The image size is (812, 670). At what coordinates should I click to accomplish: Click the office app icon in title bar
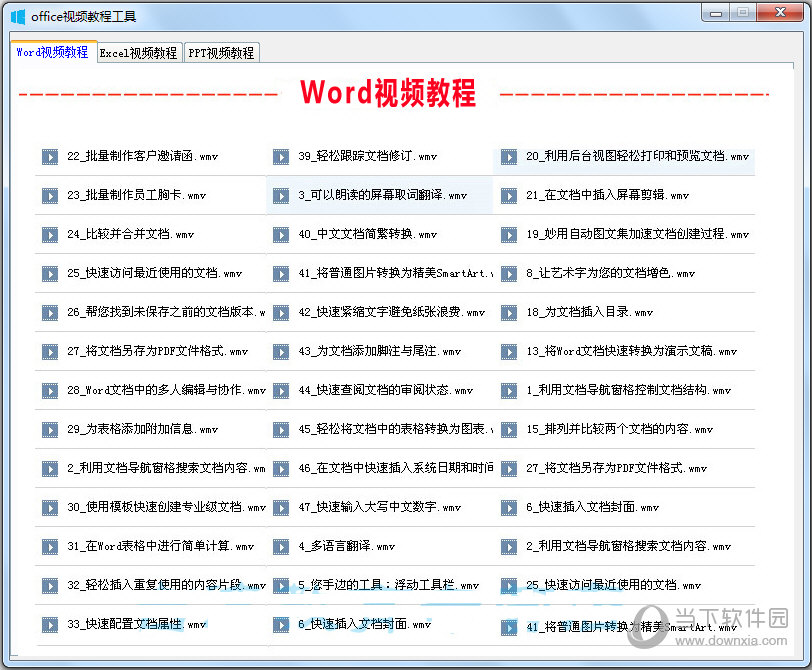tap(18, 16)
